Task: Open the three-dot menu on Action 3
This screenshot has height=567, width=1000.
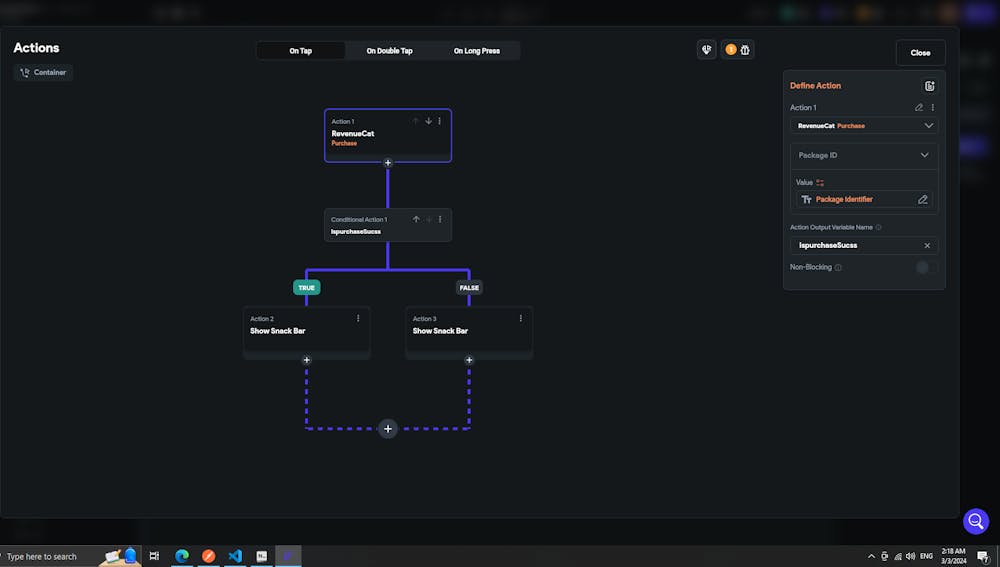Action: coord(521,319)
